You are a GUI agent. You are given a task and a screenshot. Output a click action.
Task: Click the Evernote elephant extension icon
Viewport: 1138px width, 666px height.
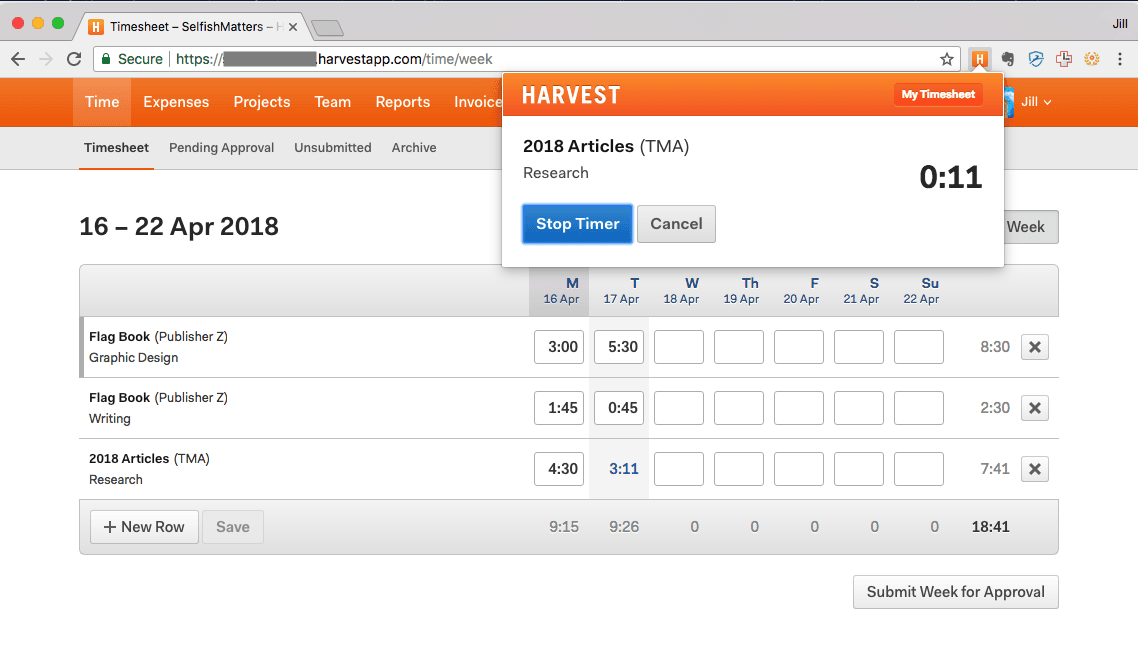click(1007, 59)
